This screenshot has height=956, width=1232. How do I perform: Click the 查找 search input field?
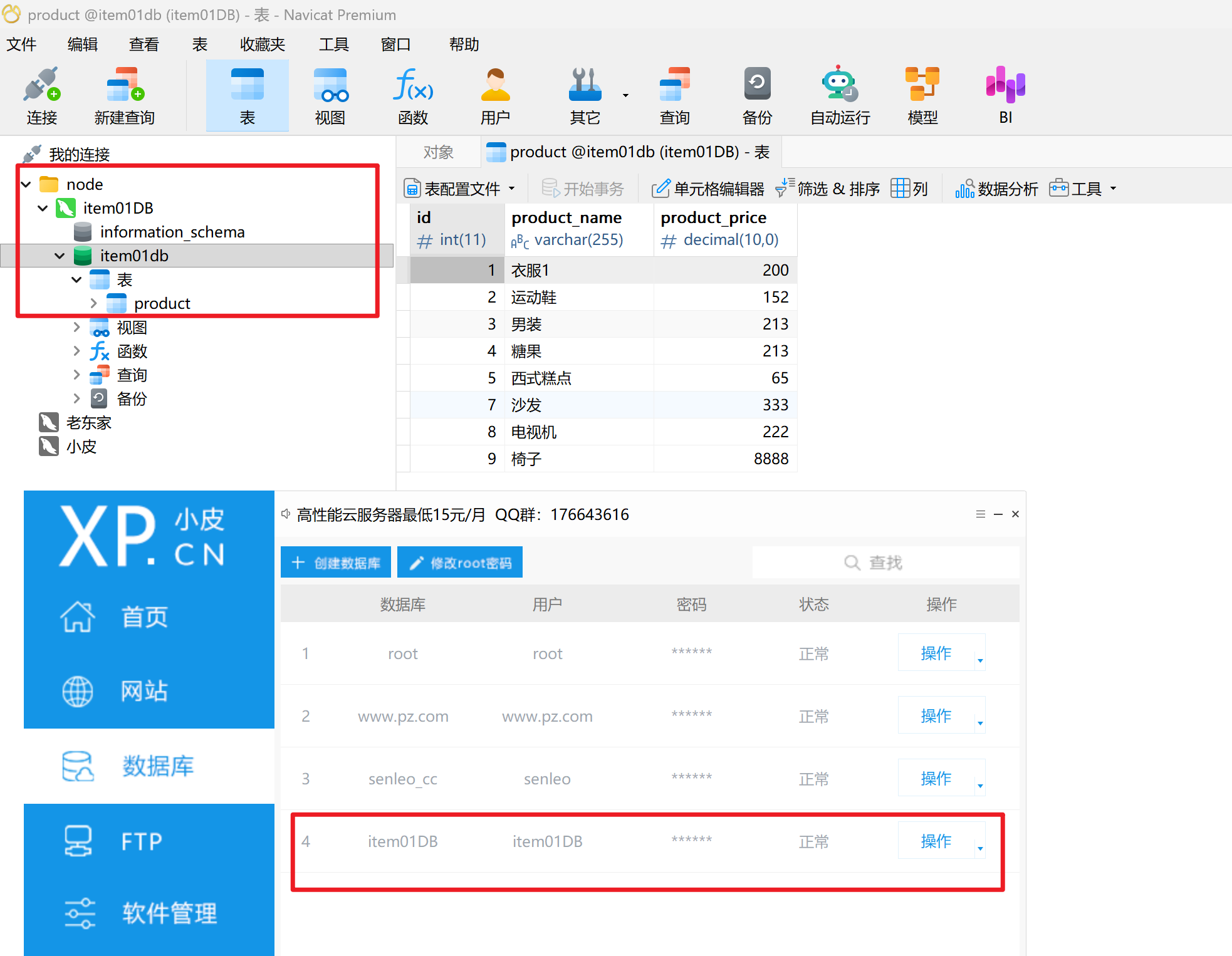pyautogui.click(x=885, y=563)
